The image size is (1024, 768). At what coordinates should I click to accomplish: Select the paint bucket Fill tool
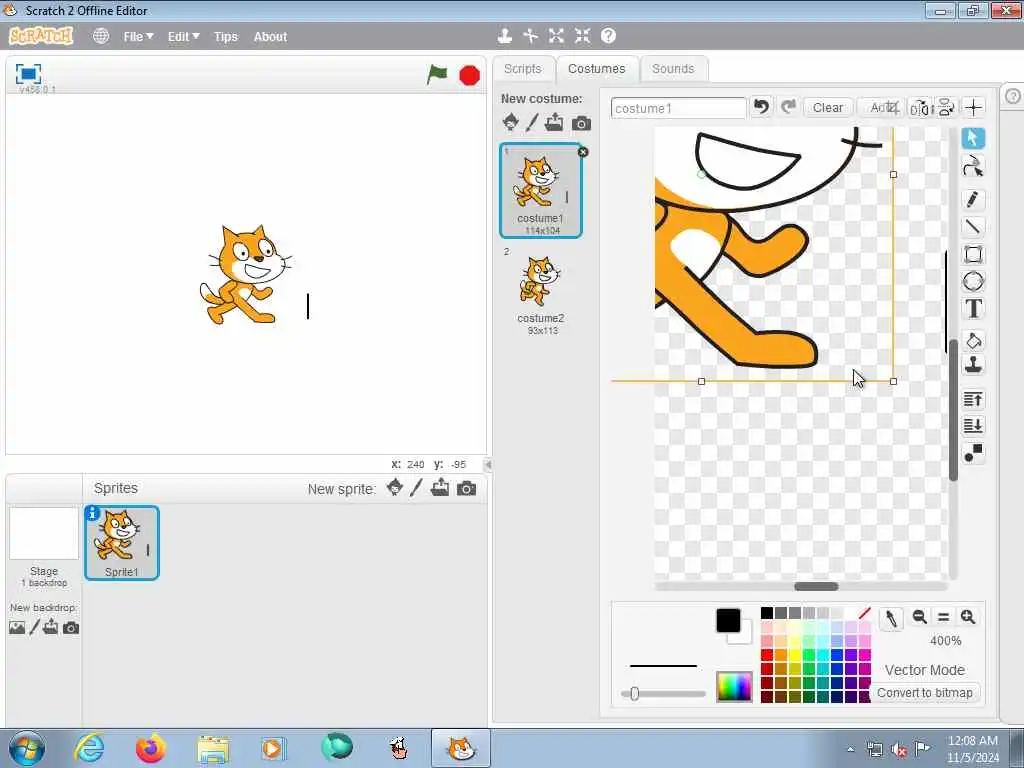tap(973, 340)
